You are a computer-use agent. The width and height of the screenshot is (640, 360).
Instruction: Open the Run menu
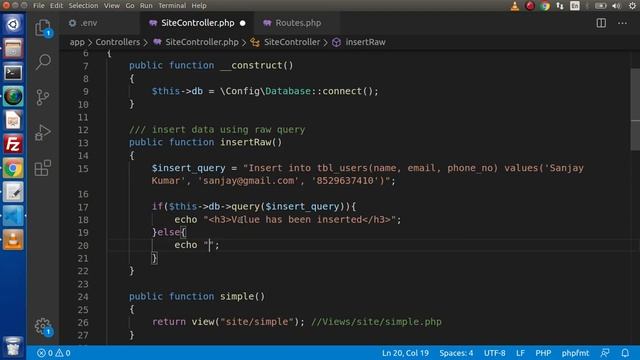[x=146, y=6]
